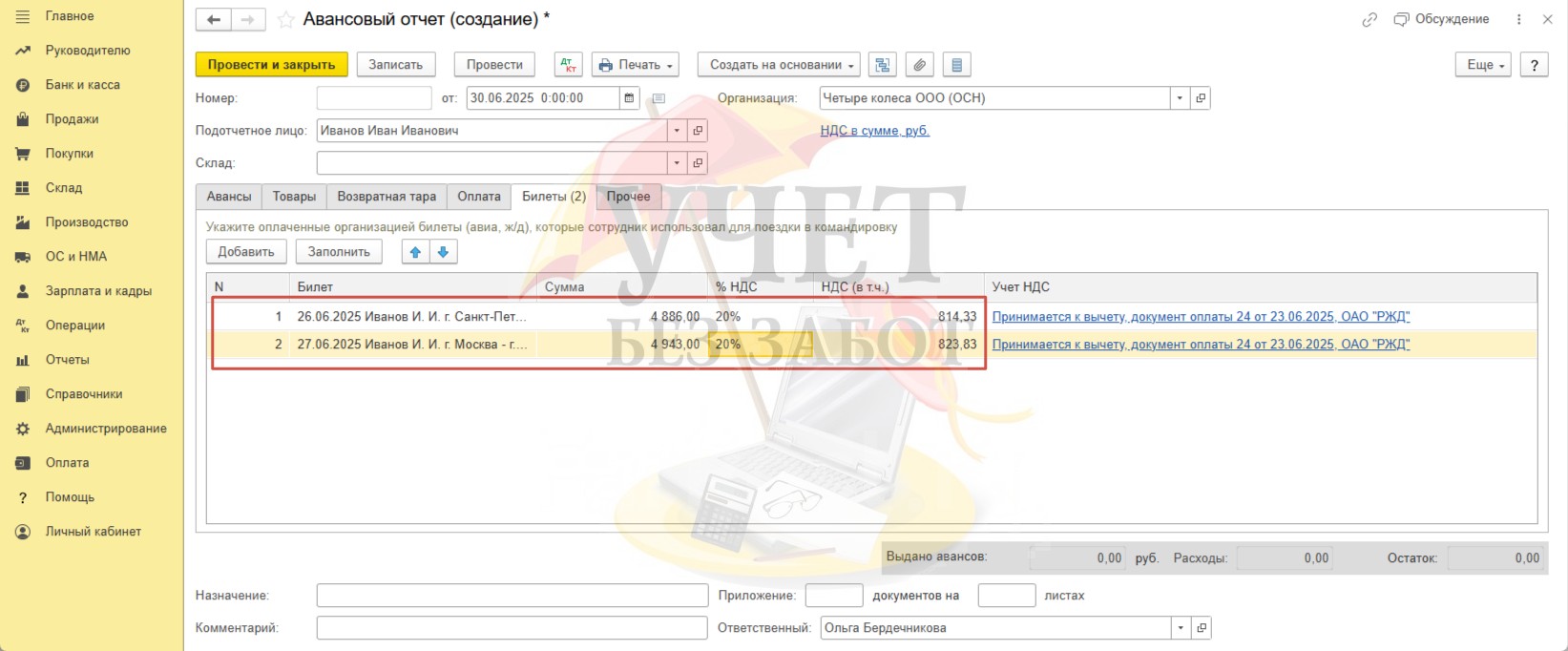Open Руководителю section in sidebar
This screenshot has width=1568, height=651.
coord(88,51)
